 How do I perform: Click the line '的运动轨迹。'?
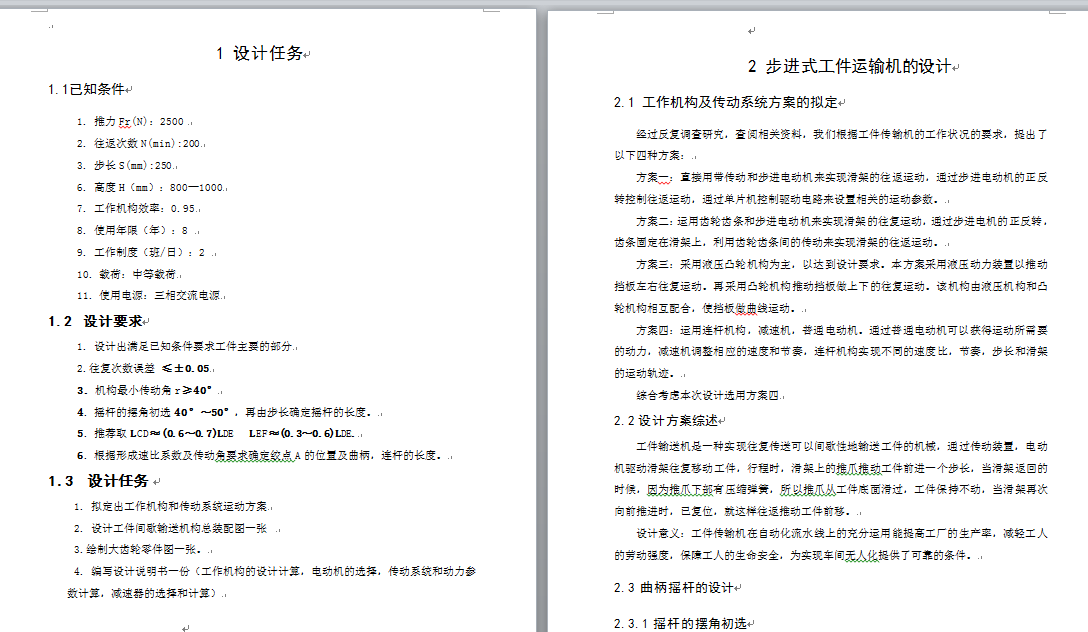click(645, 373)
